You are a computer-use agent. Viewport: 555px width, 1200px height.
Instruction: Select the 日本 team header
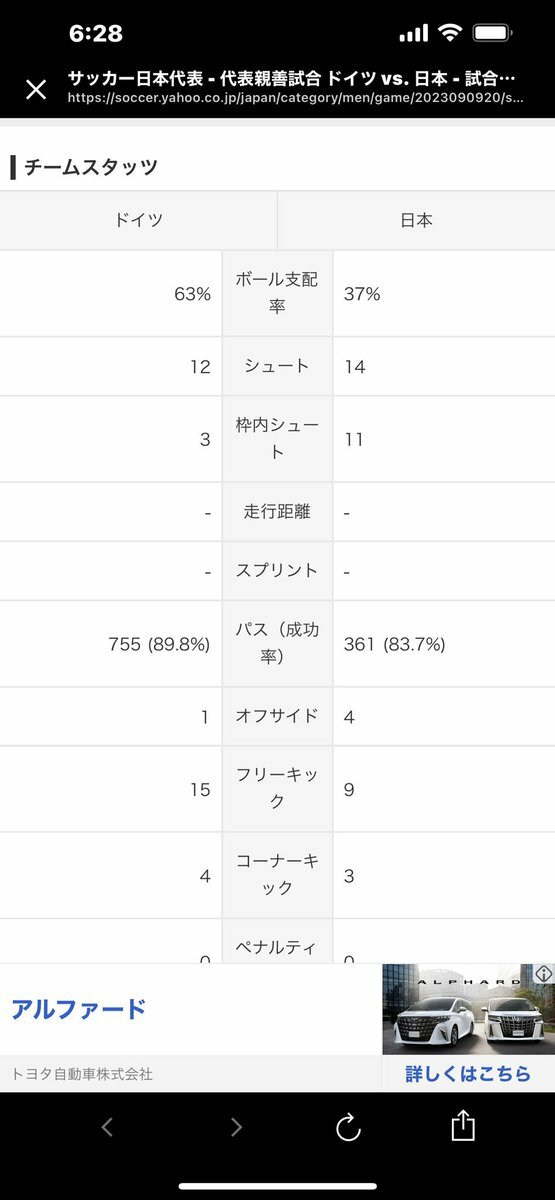[416, 221]
